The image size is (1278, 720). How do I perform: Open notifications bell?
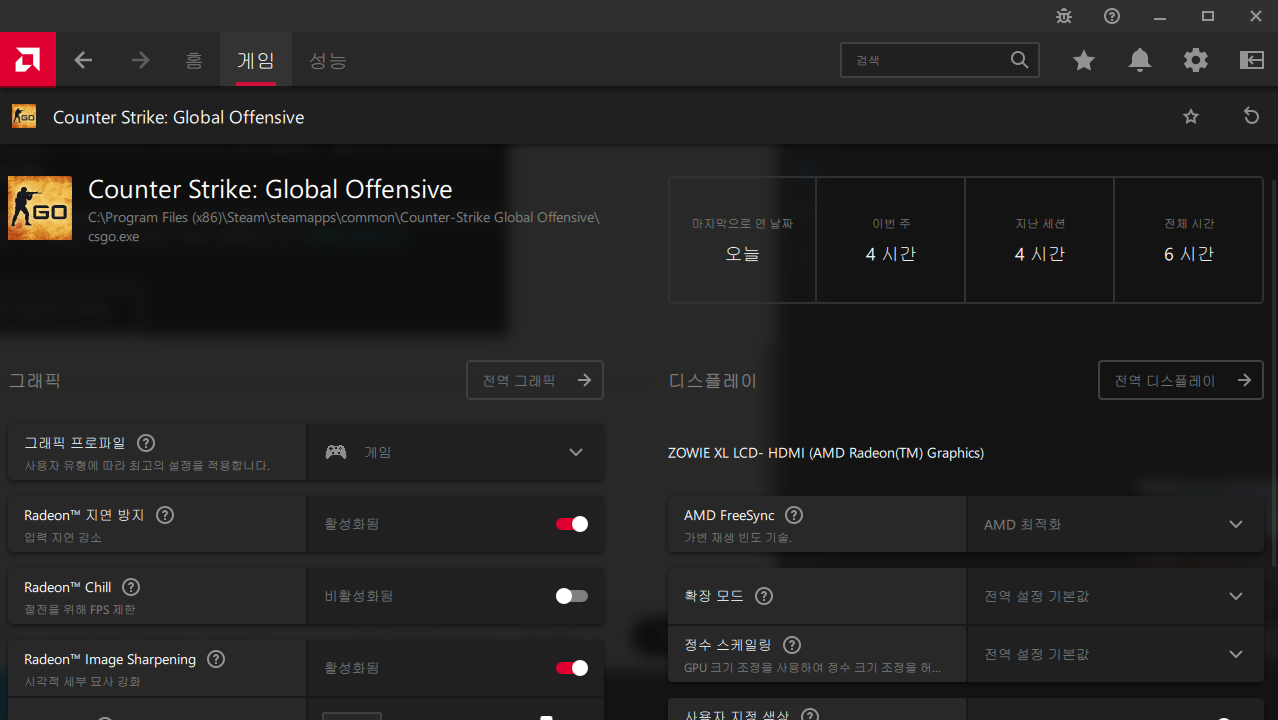tap(1140, 60)
